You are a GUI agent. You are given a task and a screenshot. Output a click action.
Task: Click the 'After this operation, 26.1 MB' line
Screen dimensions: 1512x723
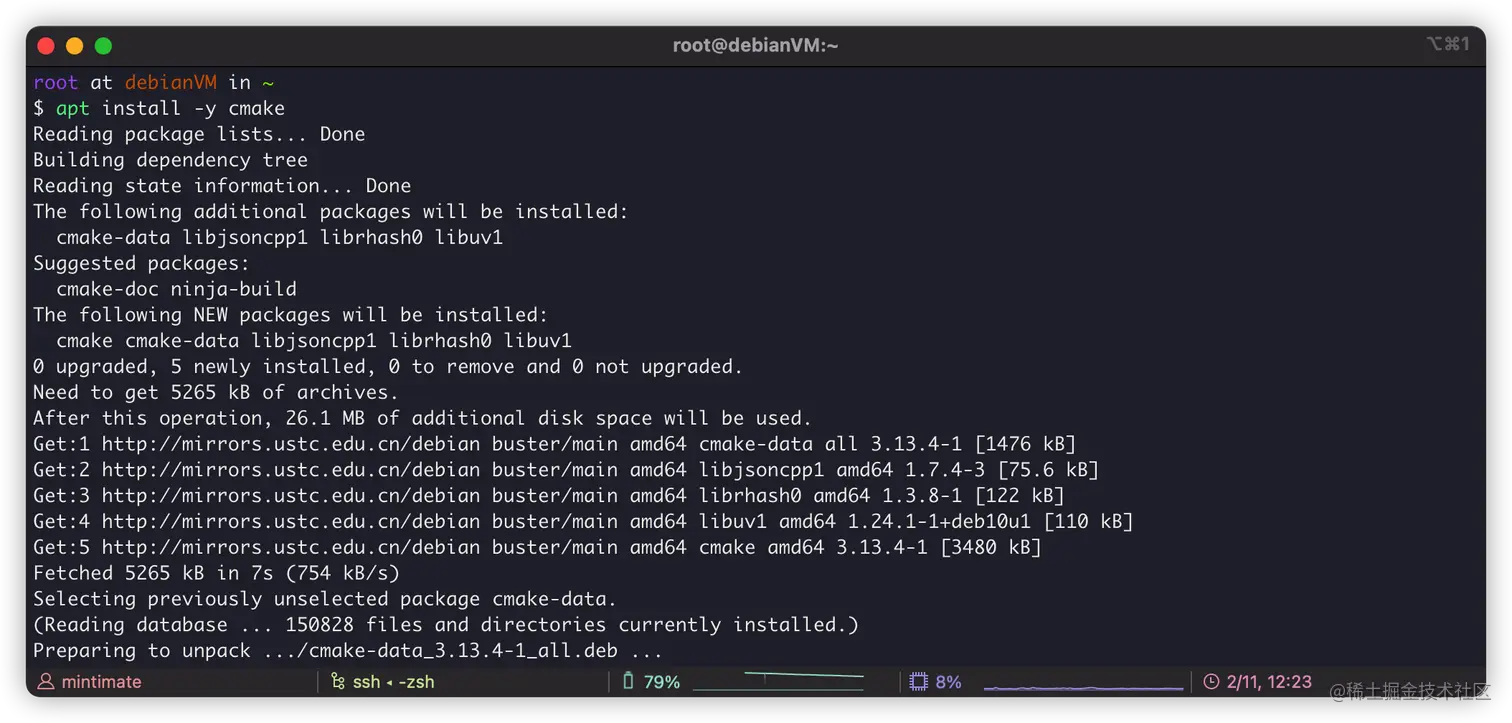tap(422, 418)
